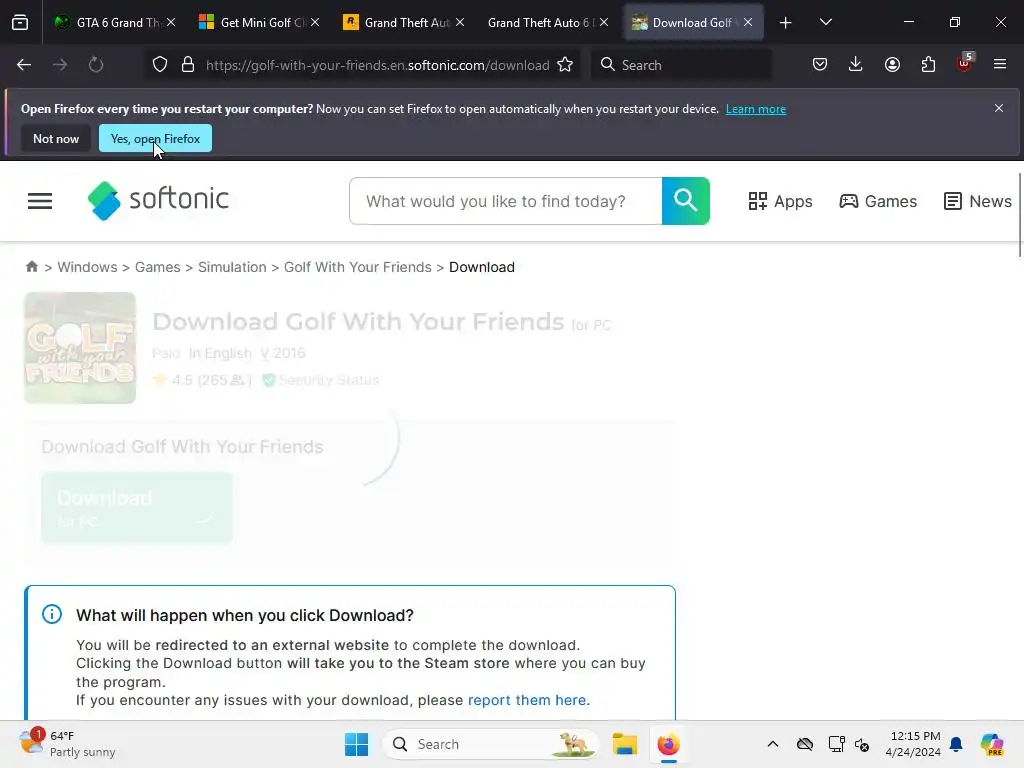Viewport: 1024px width, 768px height.
Task: Open the Simulation breadcrumb link
Action: coord(232,267)
